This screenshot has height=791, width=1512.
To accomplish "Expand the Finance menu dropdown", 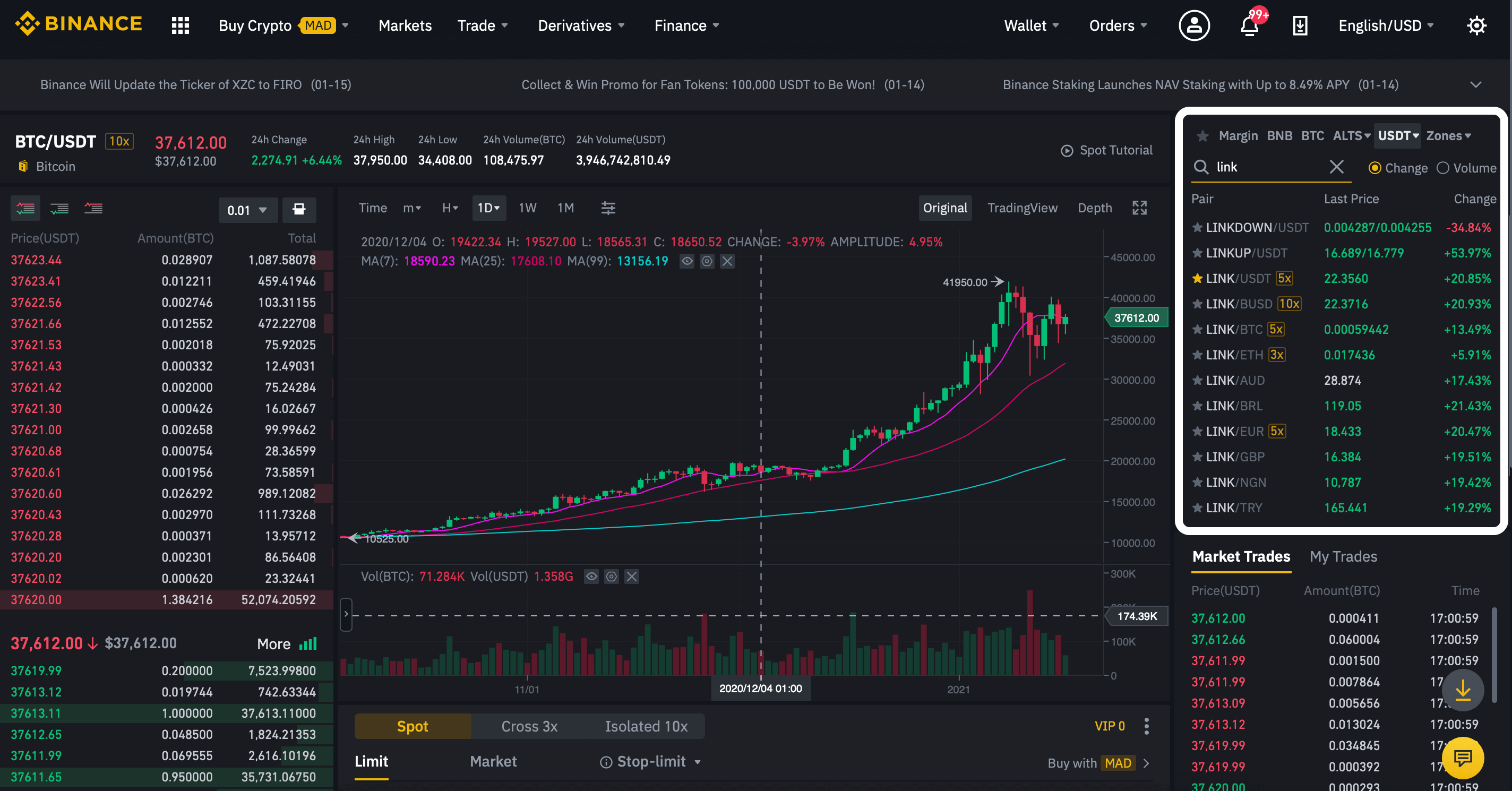I will 686,25.
